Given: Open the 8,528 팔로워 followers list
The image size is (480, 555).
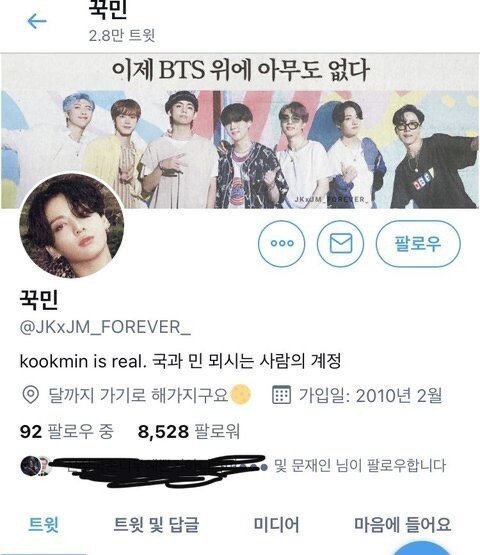Looking at the screenshot, I should [189, 431].
